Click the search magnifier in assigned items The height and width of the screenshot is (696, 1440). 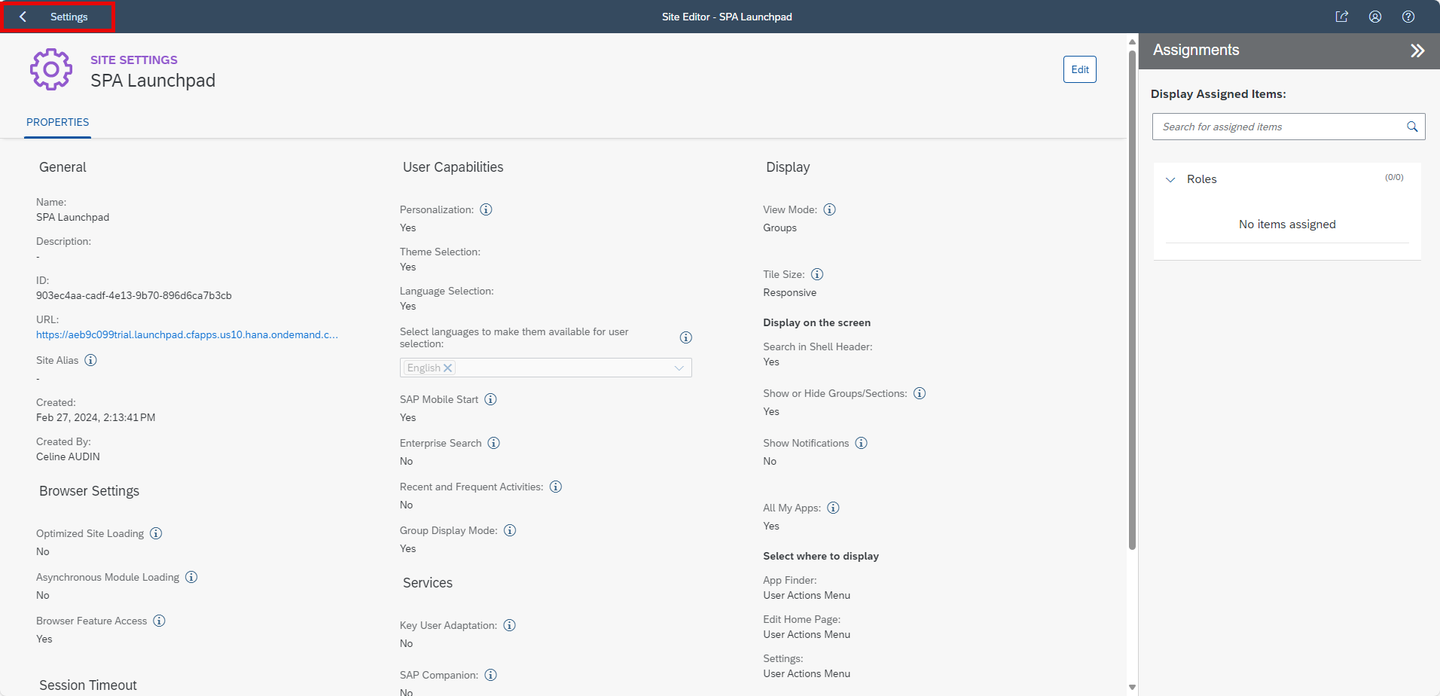[1412, 127]
